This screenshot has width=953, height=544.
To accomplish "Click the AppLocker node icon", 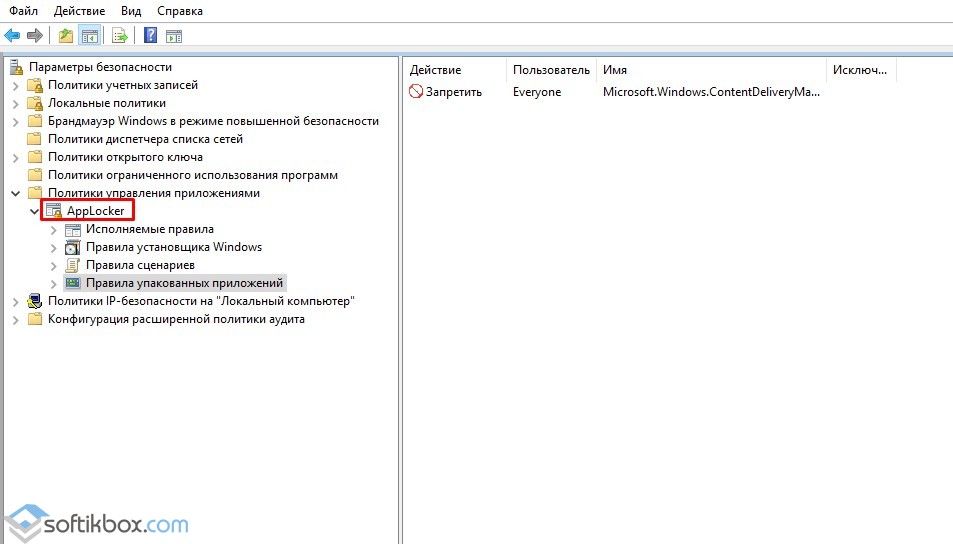I will pos(54,211).
